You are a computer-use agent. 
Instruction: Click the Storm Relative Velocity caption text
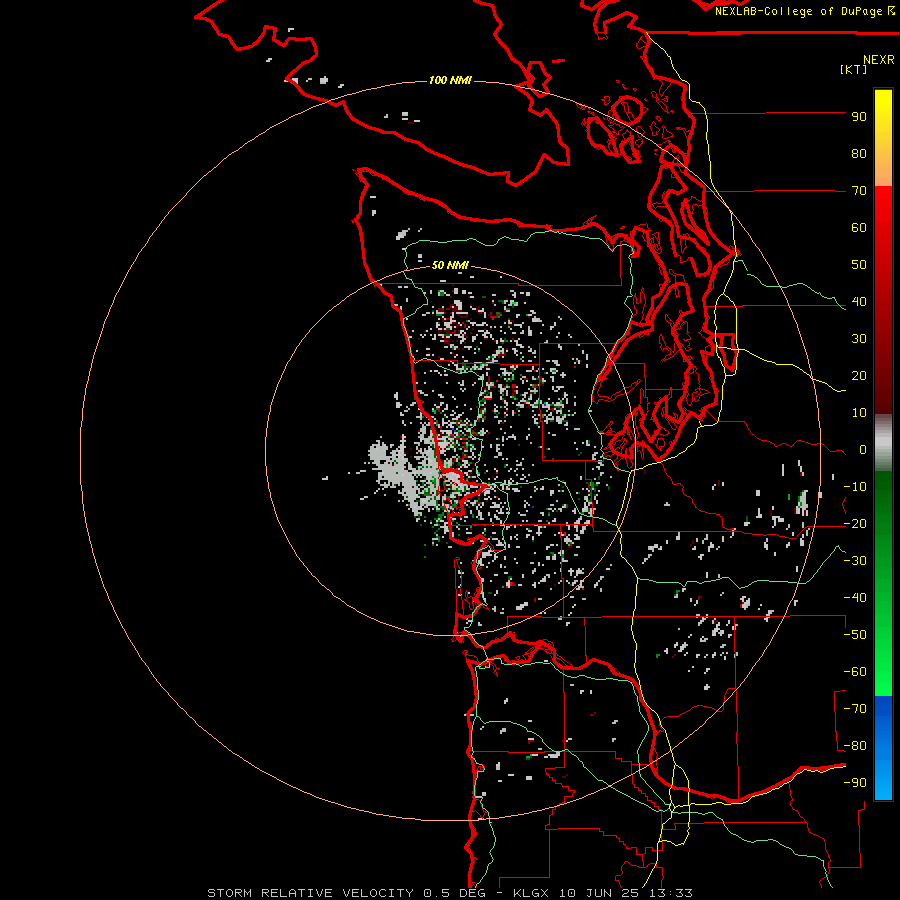(450, 893)
